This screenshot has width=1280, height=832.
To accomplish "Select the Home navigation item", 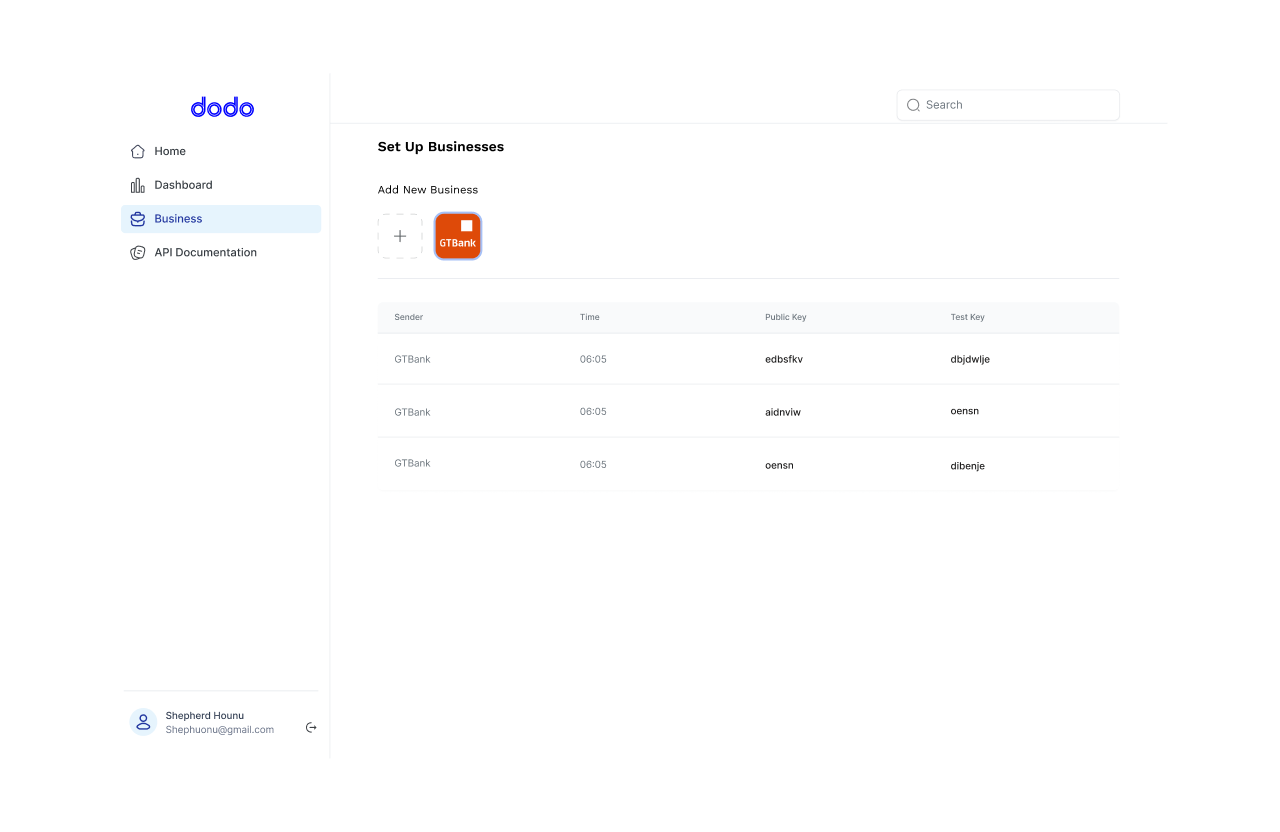I will [169, 151].
